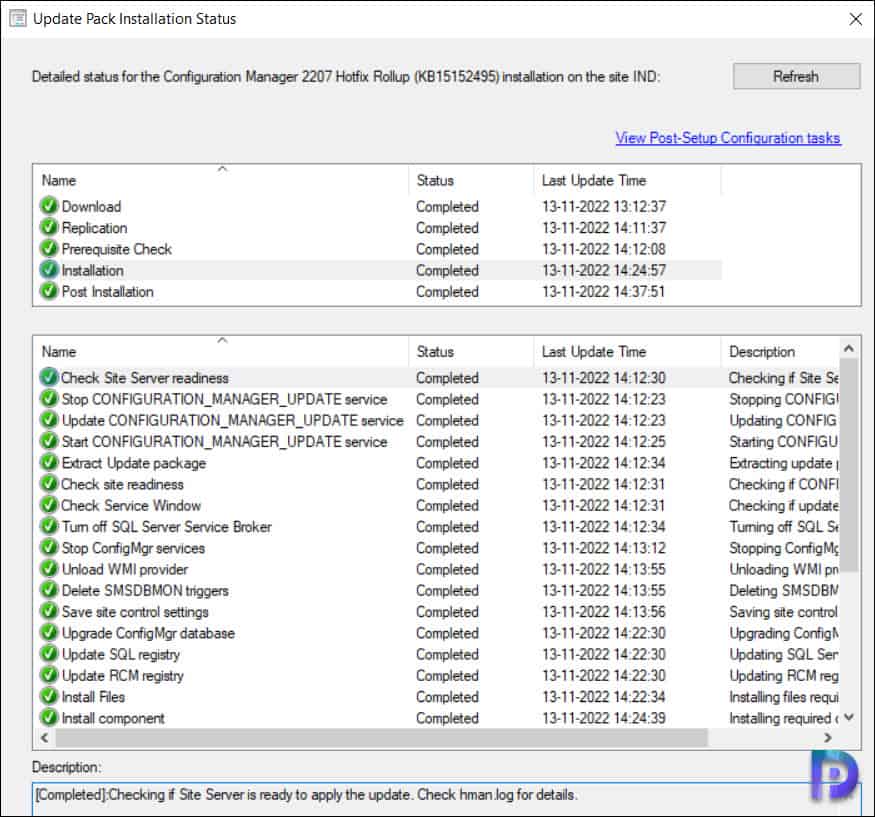
Task: Click the icon beside Delete SMSDBMON triggers
Action: 49,590
